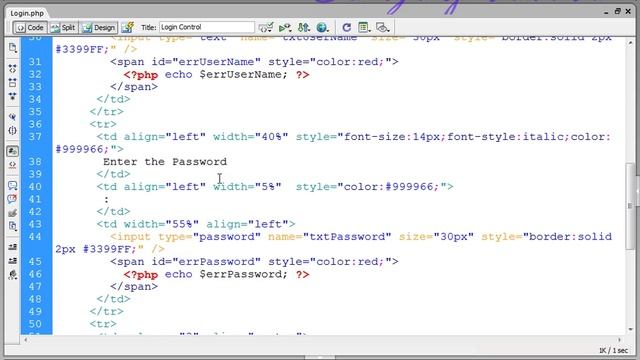Screen dimensions: 640x360
Task: Click the vertical scrollbar down arrow
Action: (631, 329)
